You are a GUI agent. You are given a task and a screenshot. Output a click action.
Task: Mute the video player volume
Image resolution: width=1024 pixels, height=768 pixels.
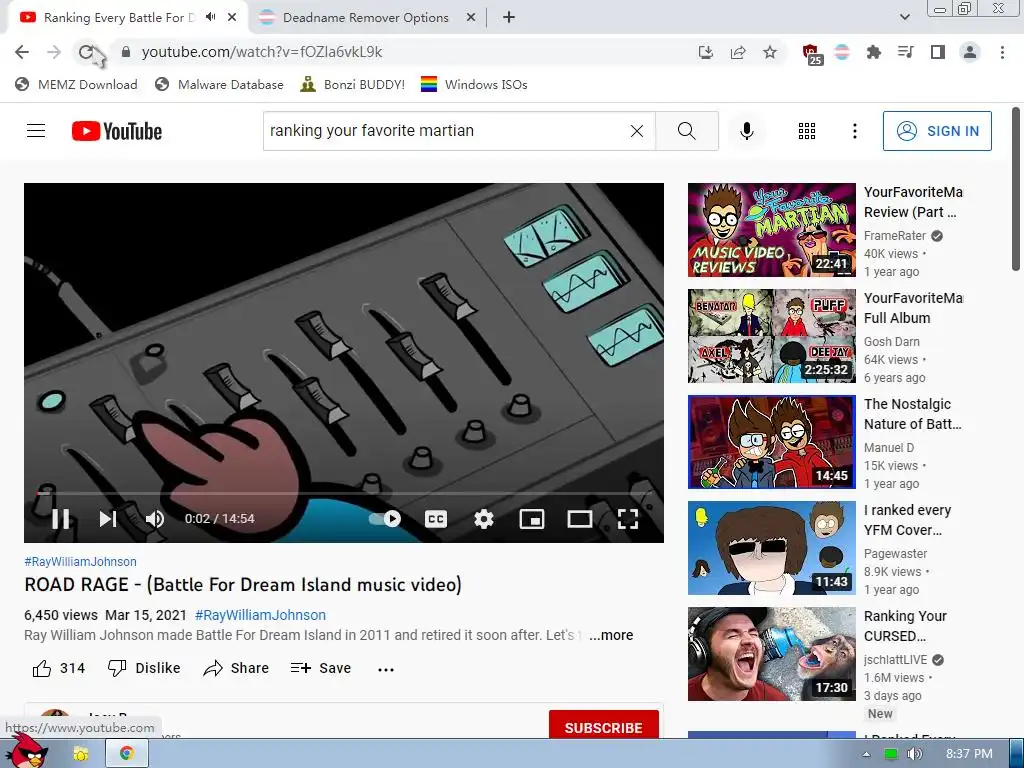pyautogui.click(x=155, y=519)
